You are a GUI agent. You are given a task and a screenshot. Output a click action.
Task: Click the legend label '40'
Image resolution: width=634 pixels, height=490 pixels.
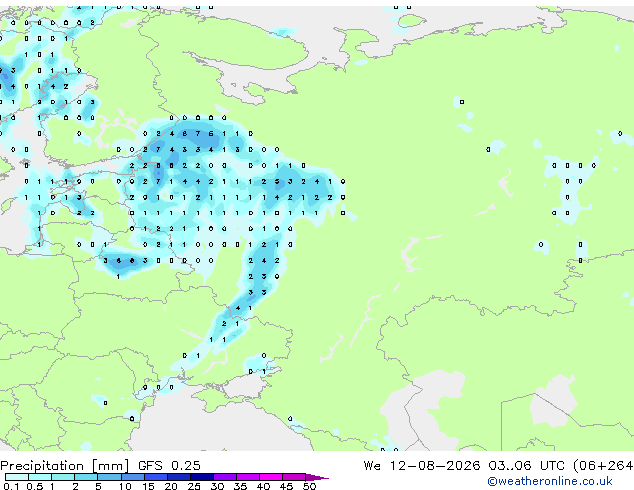(x=263, y=486)
